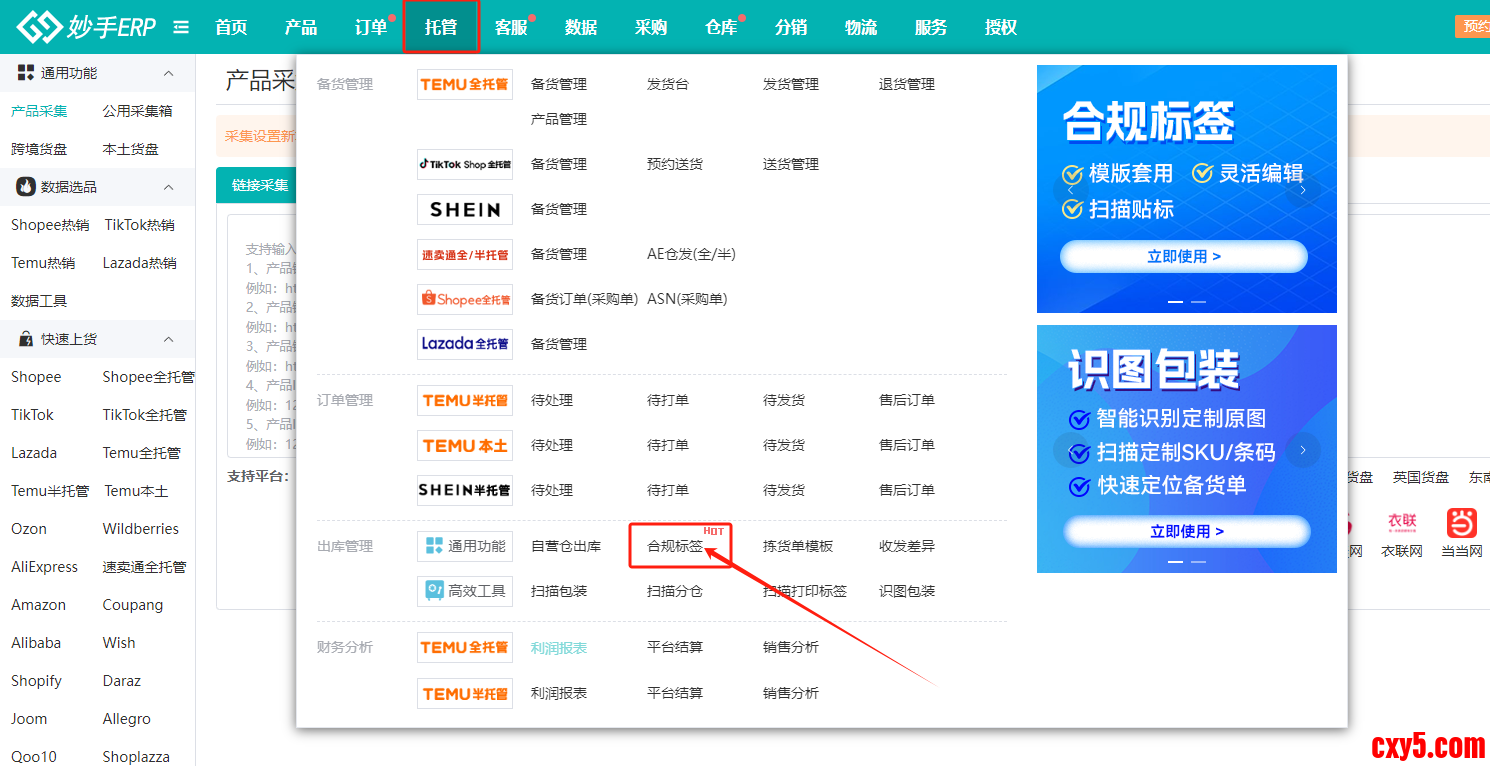Select the Shopee全托管 logo
1490x766 pixels.
464,299
